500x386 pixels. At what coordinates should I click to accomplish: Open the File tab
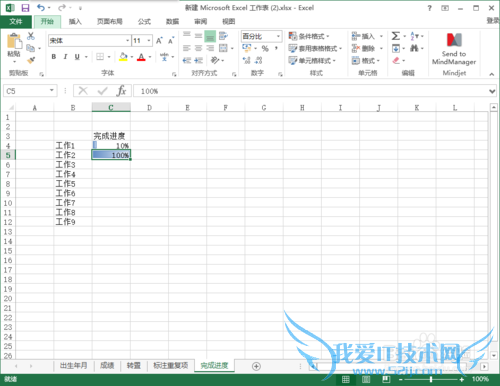click(16, 22)
